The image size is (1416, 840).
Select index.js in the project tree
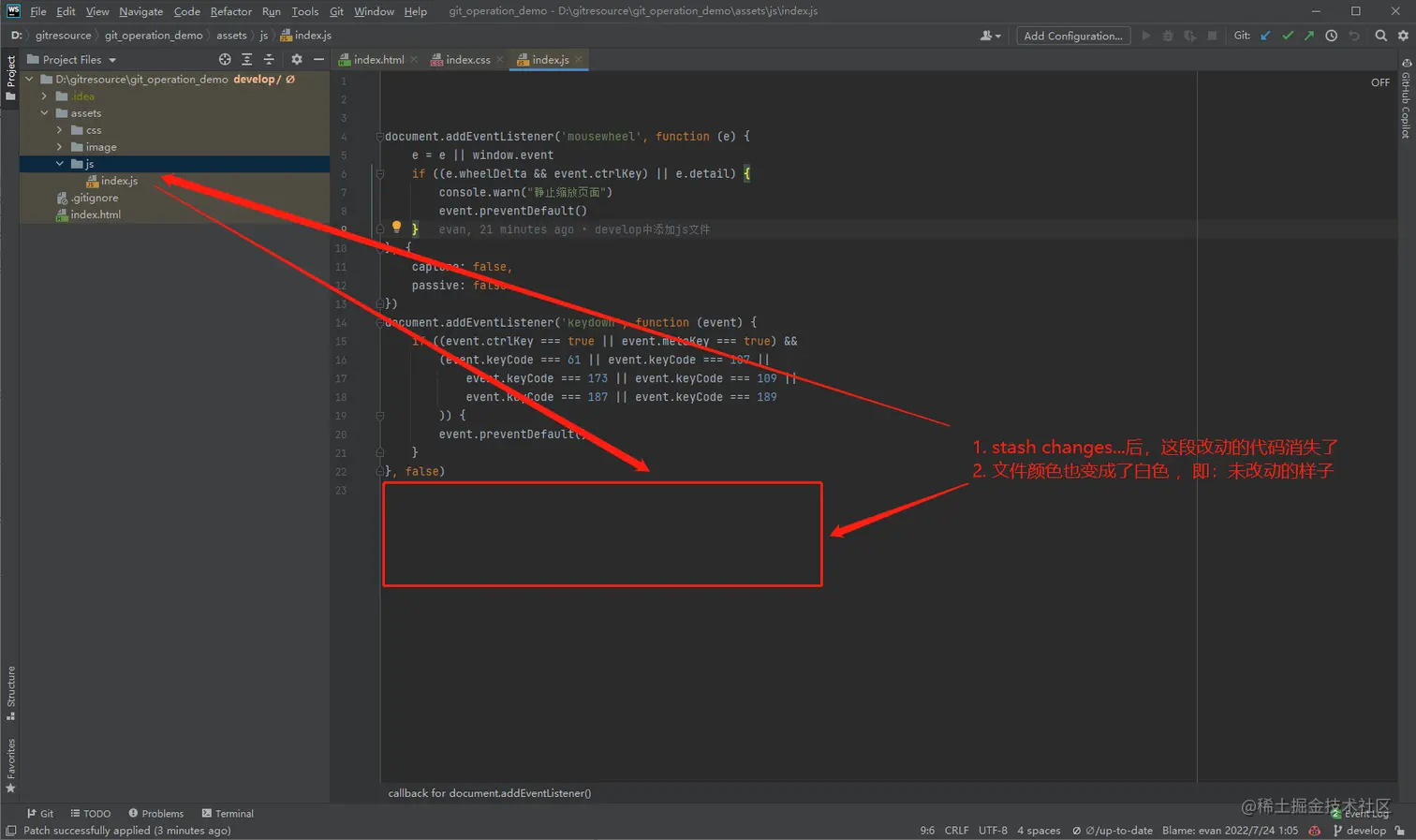click(119, 181)
